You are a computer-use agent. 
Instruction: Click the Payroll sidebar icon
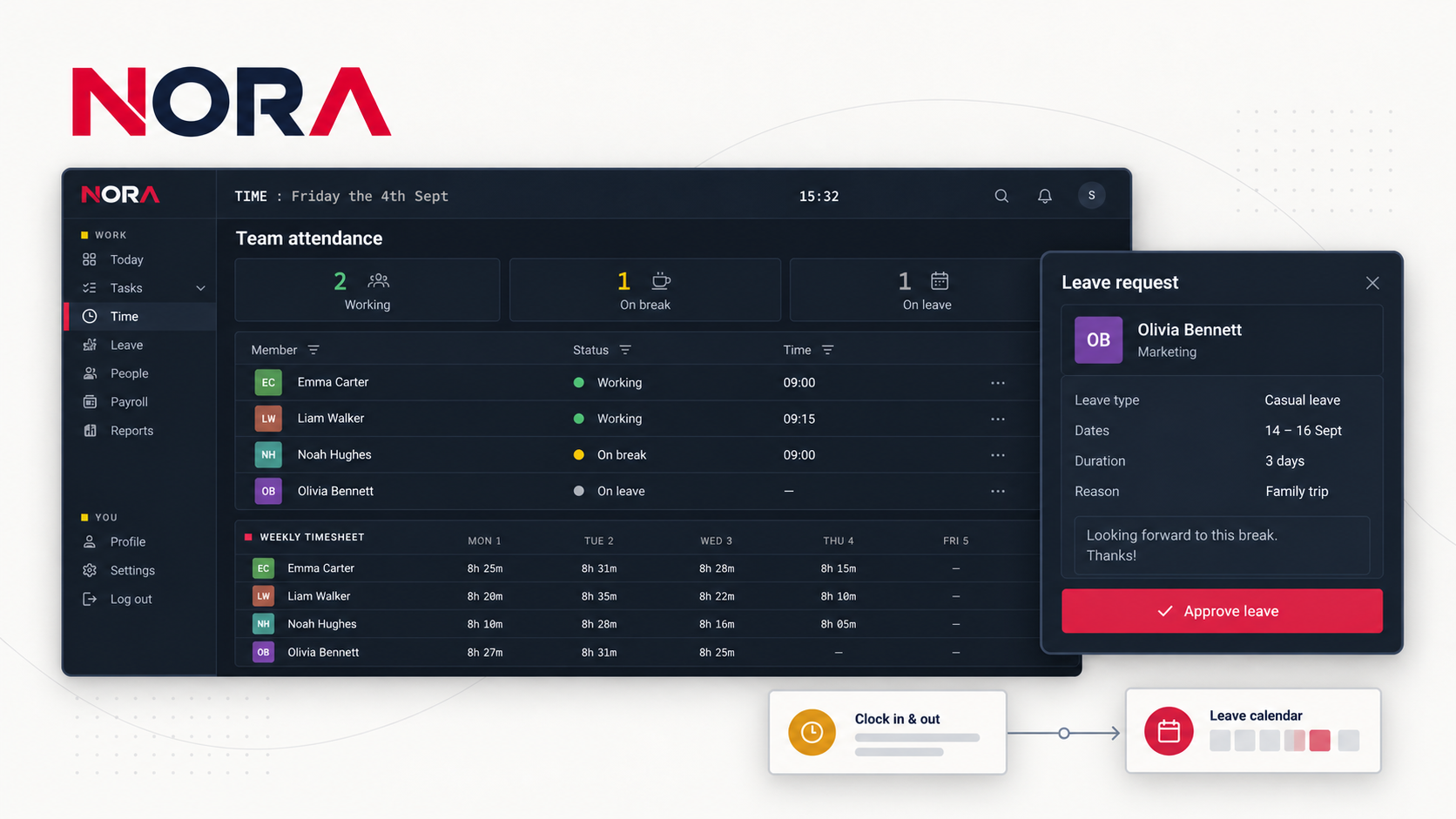90,402
